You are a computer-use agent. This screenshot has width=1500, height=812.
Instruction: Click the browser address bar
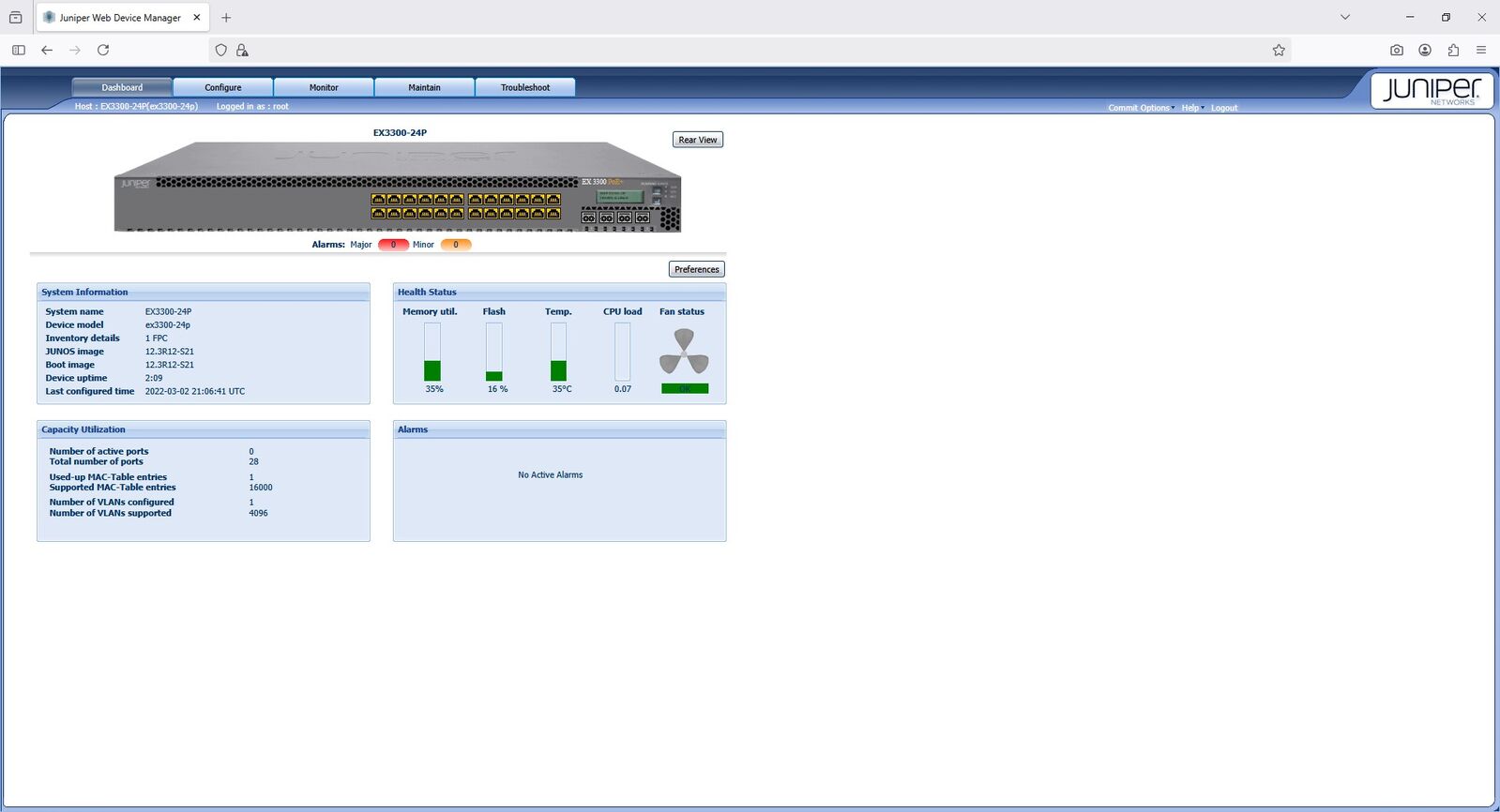pyautogui.click(x=750, y=51)
